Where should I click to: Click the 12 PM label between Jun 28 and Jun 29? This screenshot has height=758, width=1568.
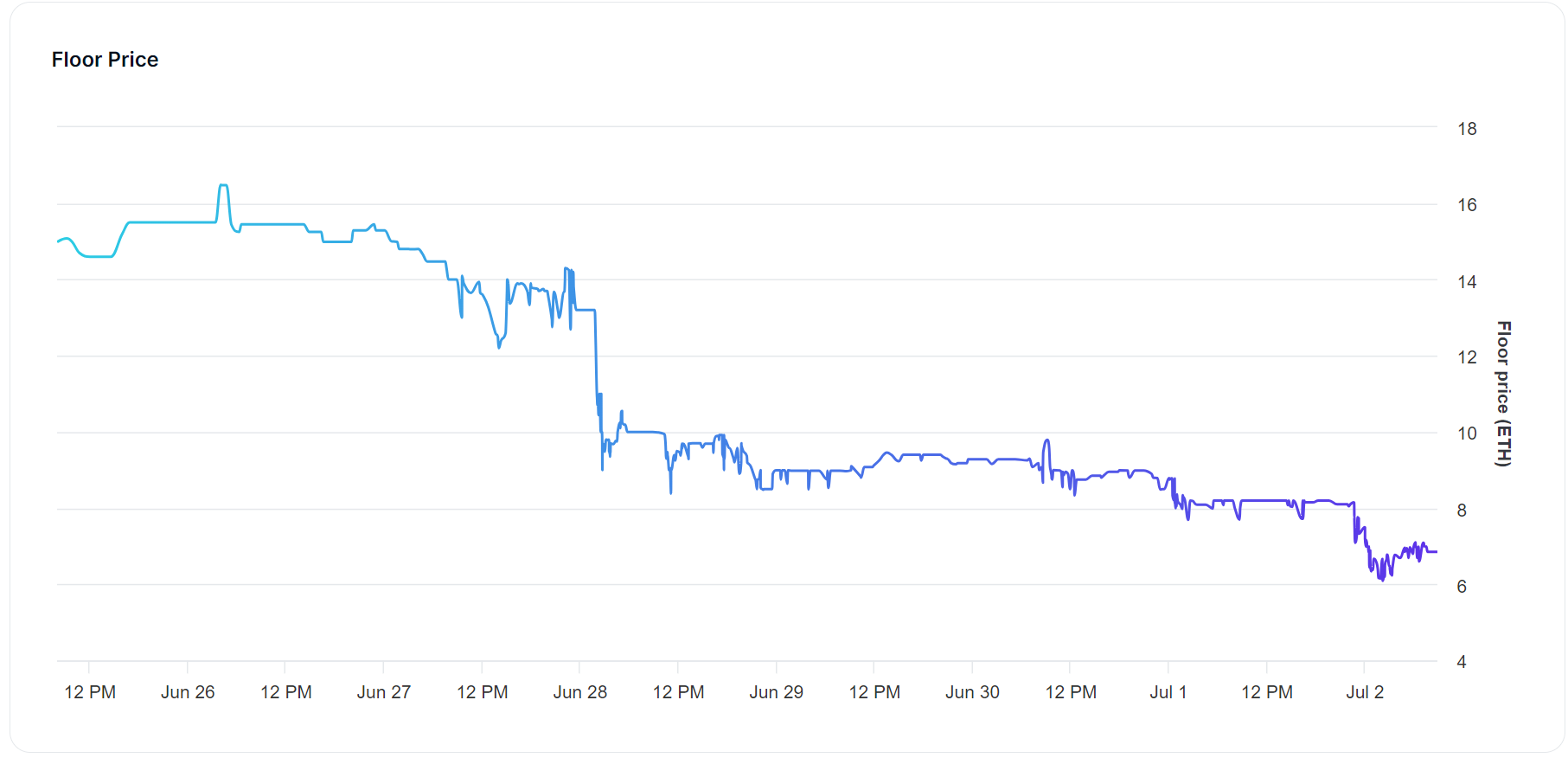679,692
